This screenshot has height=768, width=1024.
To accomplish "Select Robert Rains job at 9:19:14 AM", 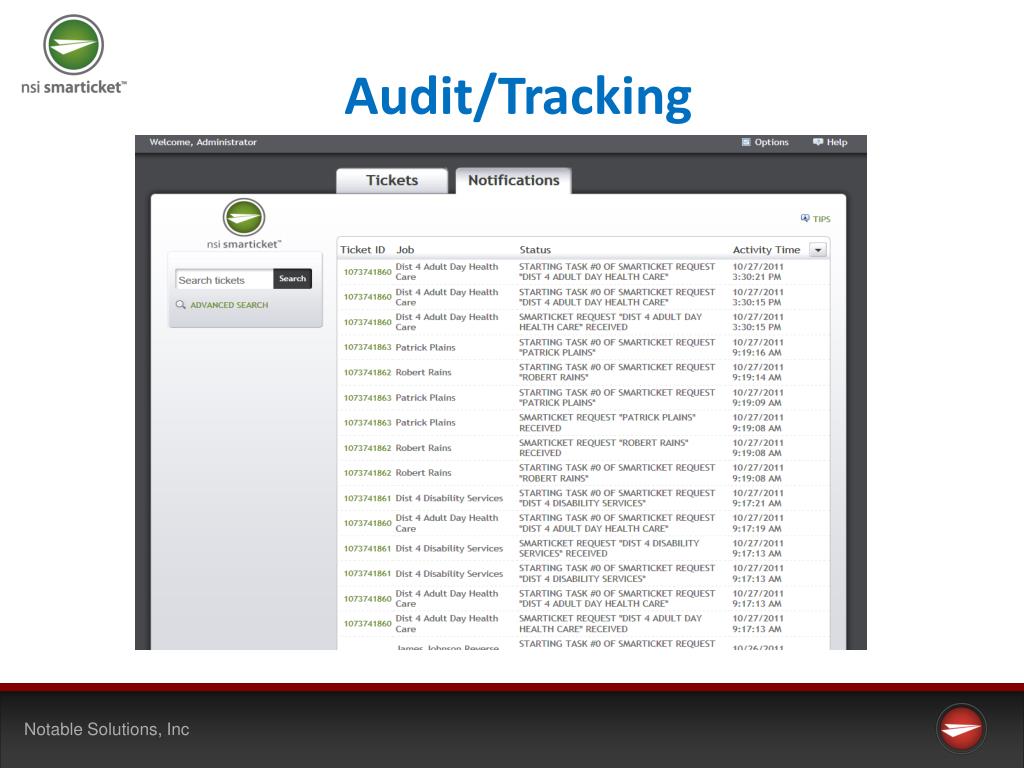I will click(423, 372).
